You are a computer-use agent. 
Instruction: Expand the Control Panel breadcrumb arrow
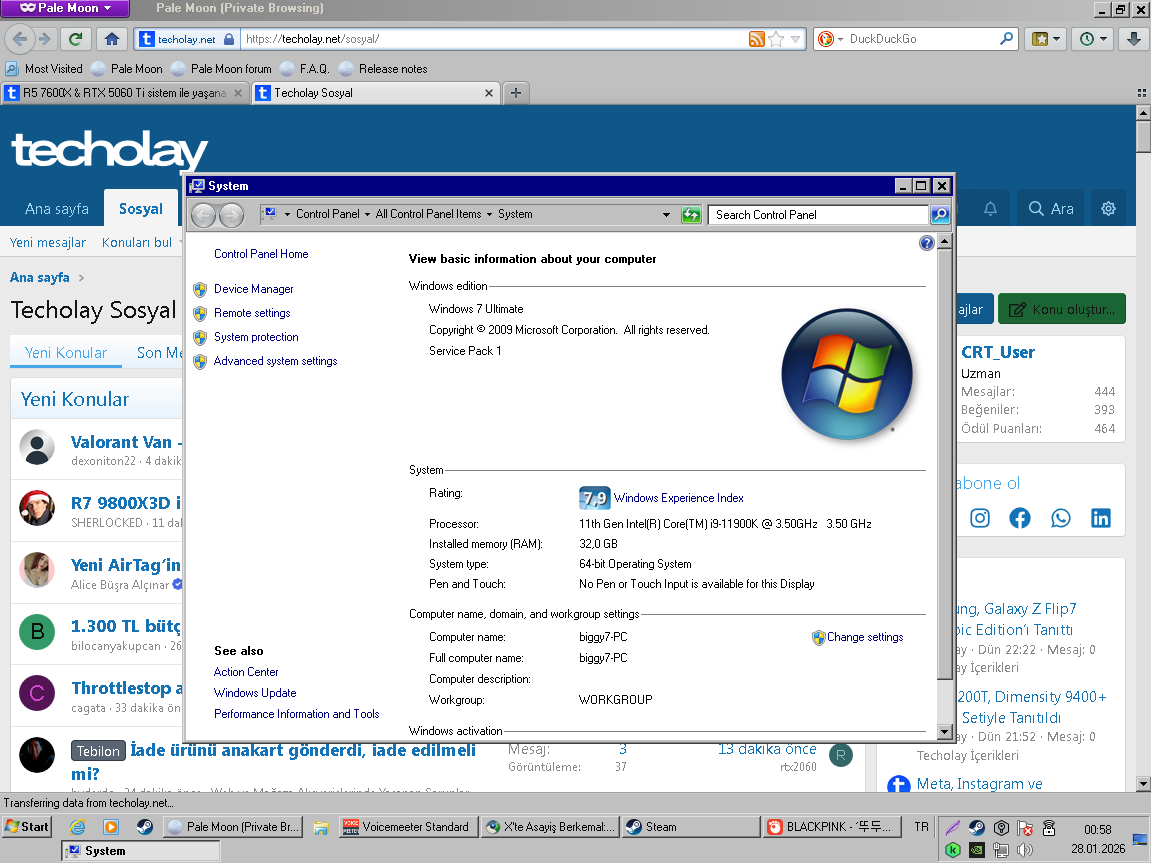coord(367,214)
